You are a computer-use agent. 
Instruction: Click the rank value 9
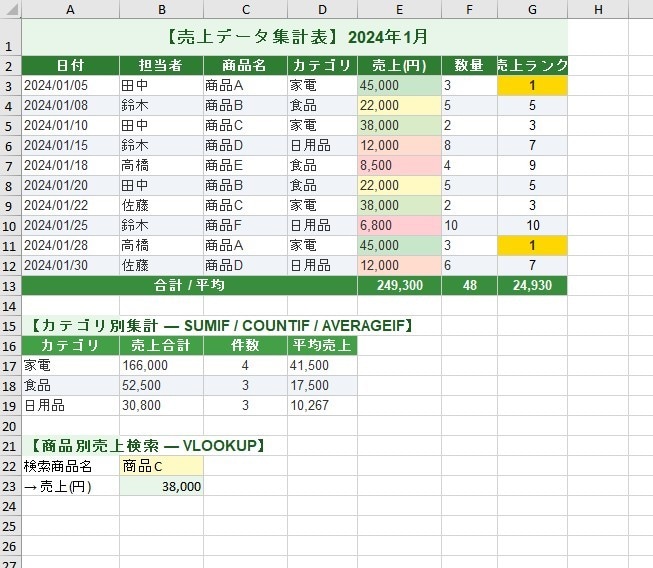pos(532,165)
